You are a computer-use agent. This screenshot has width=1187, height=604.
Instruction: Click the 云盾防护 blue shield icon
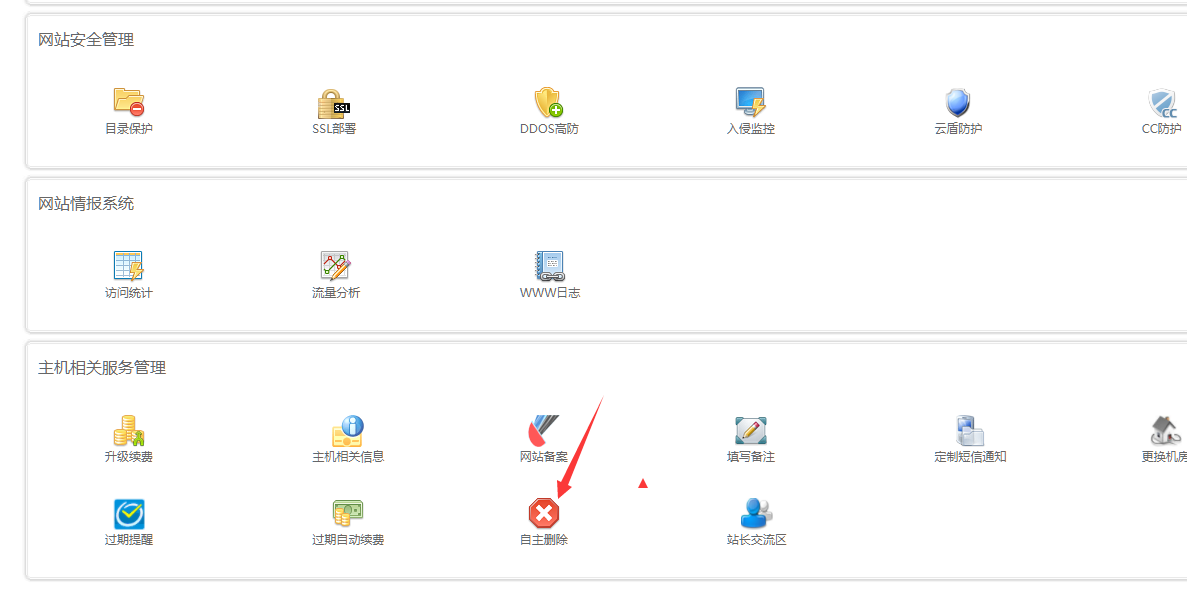click(x=958, y=102)
